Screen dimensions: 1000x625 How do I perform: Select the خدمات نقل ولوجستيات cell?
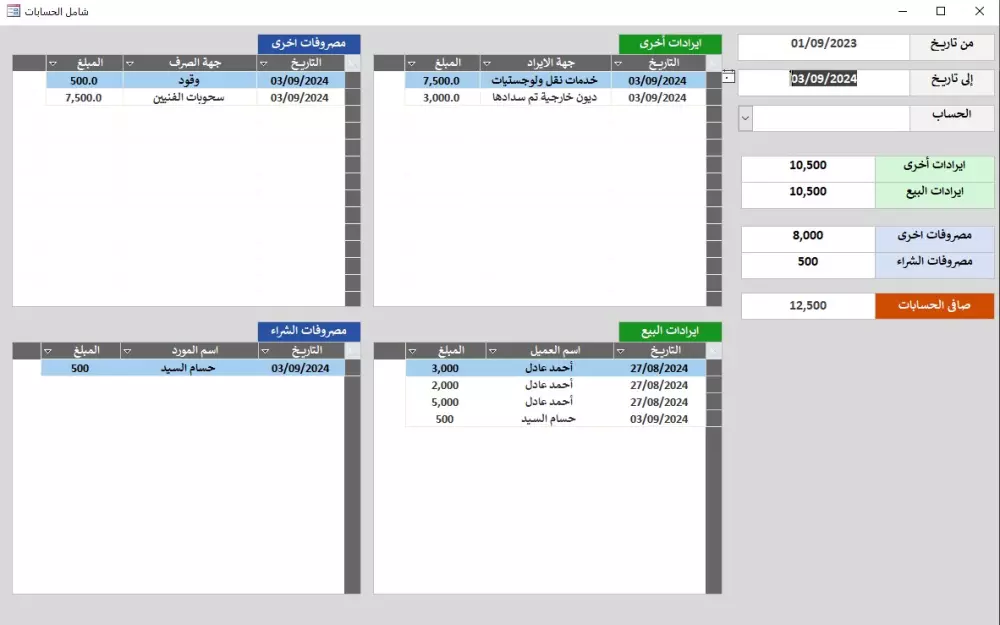[x=545, y=80]
